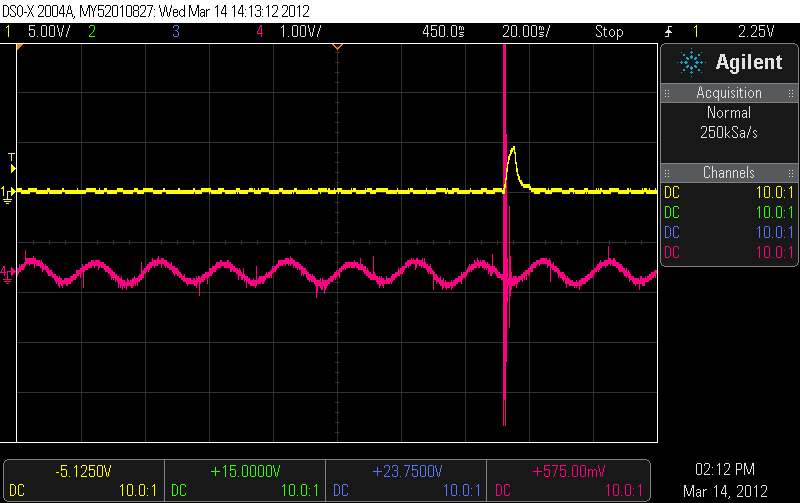
Task: Click yellow 10.0:1 probe ratio in Channels panel
Action: click(x=775, y=193)
